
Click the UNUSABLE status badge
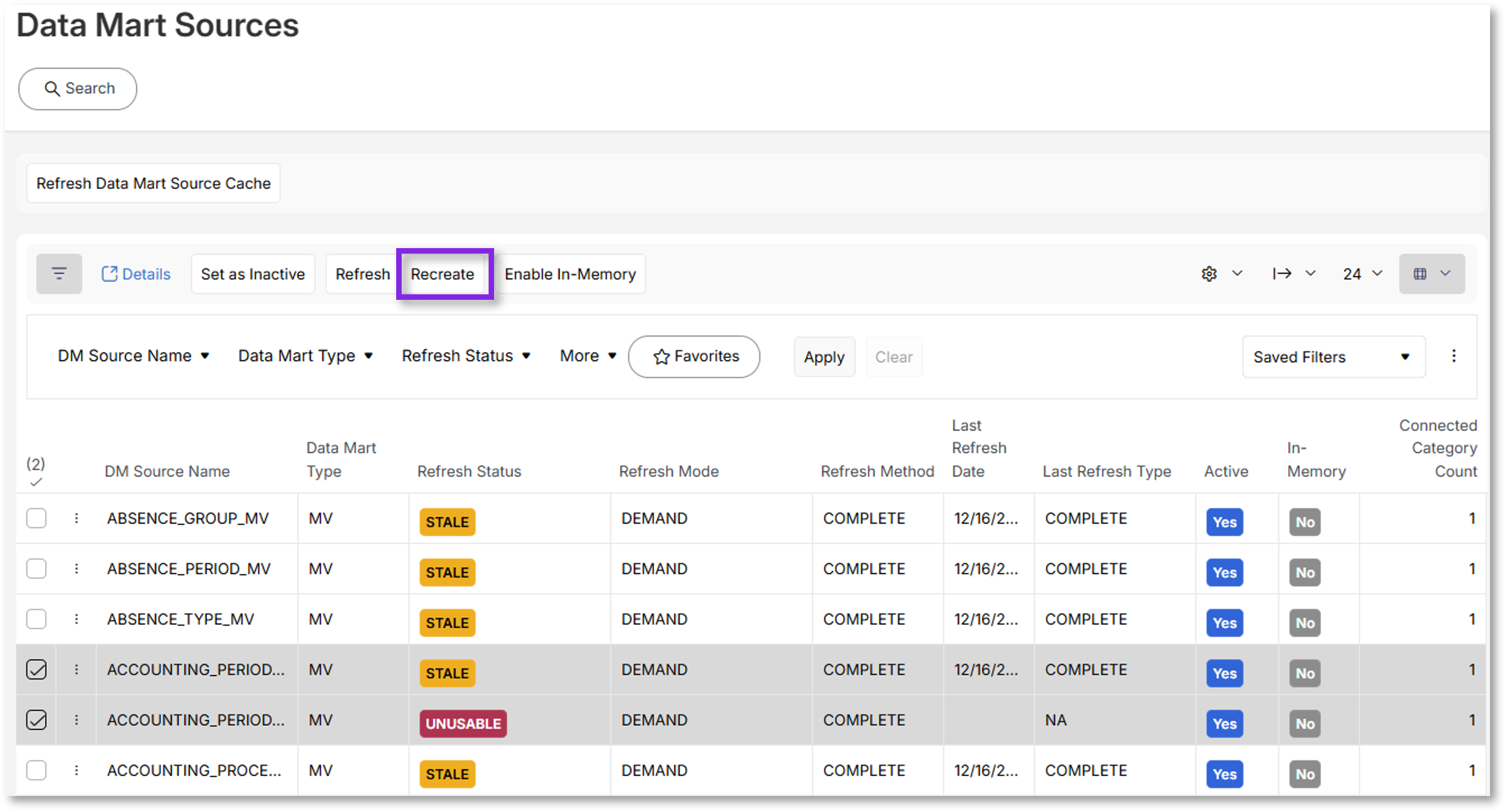[463, 723]
